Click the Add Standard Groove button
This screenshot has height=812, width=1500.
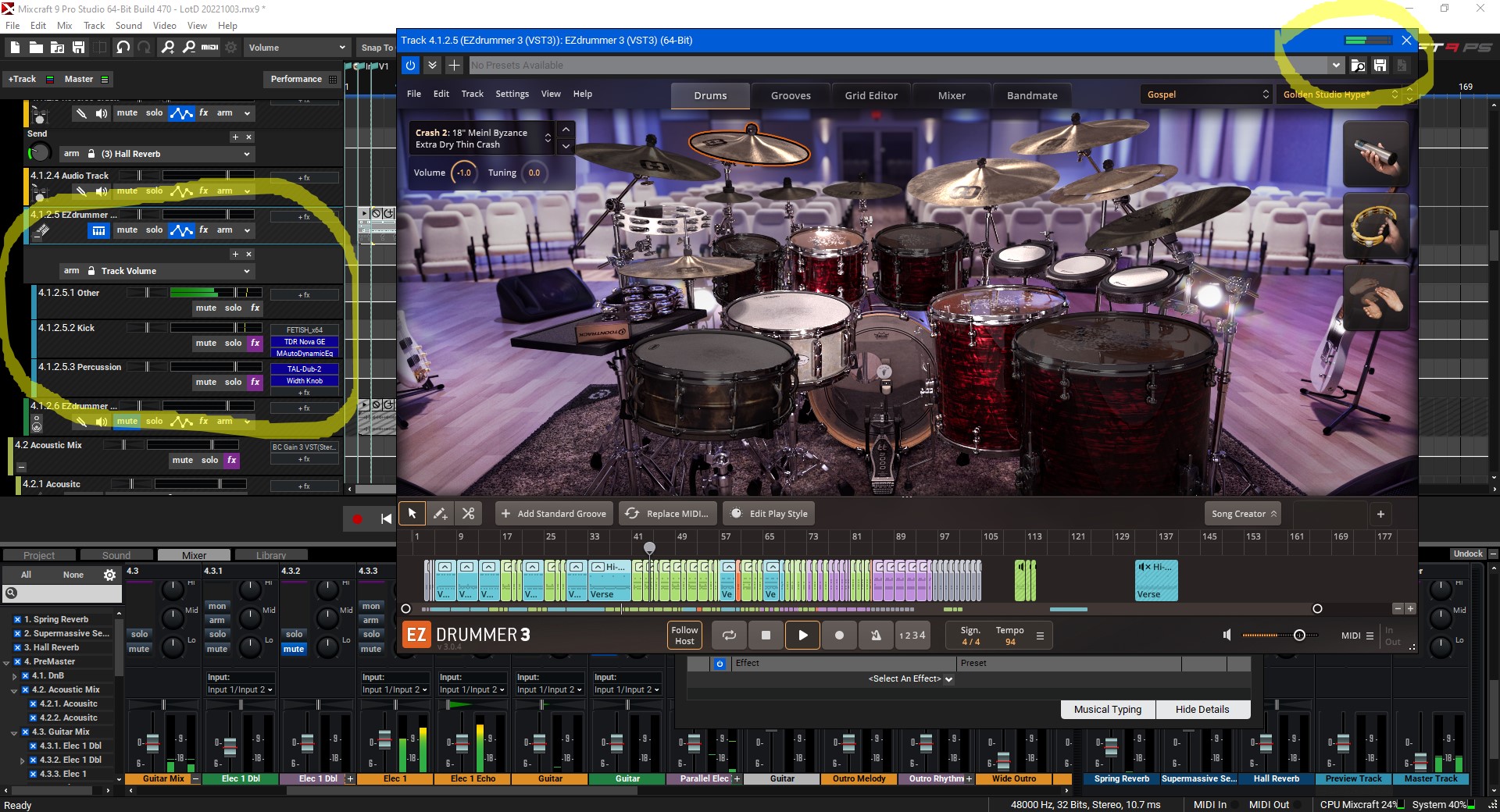pyautogui.click(x=554, y=513)
